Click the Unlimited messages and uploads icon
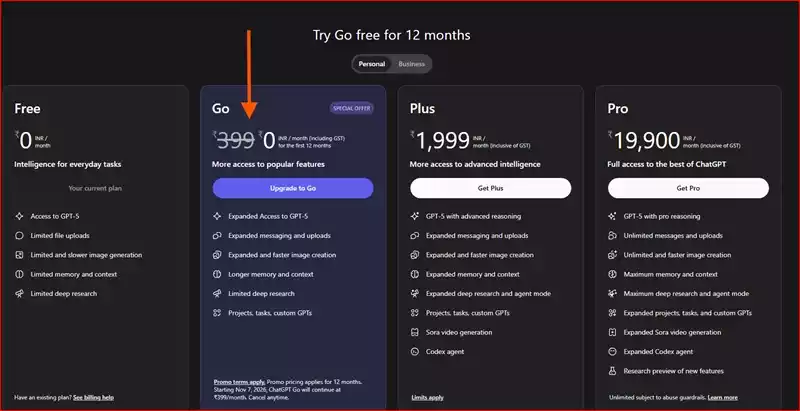This screenshot has height=411, width=800. coord(613,236)
